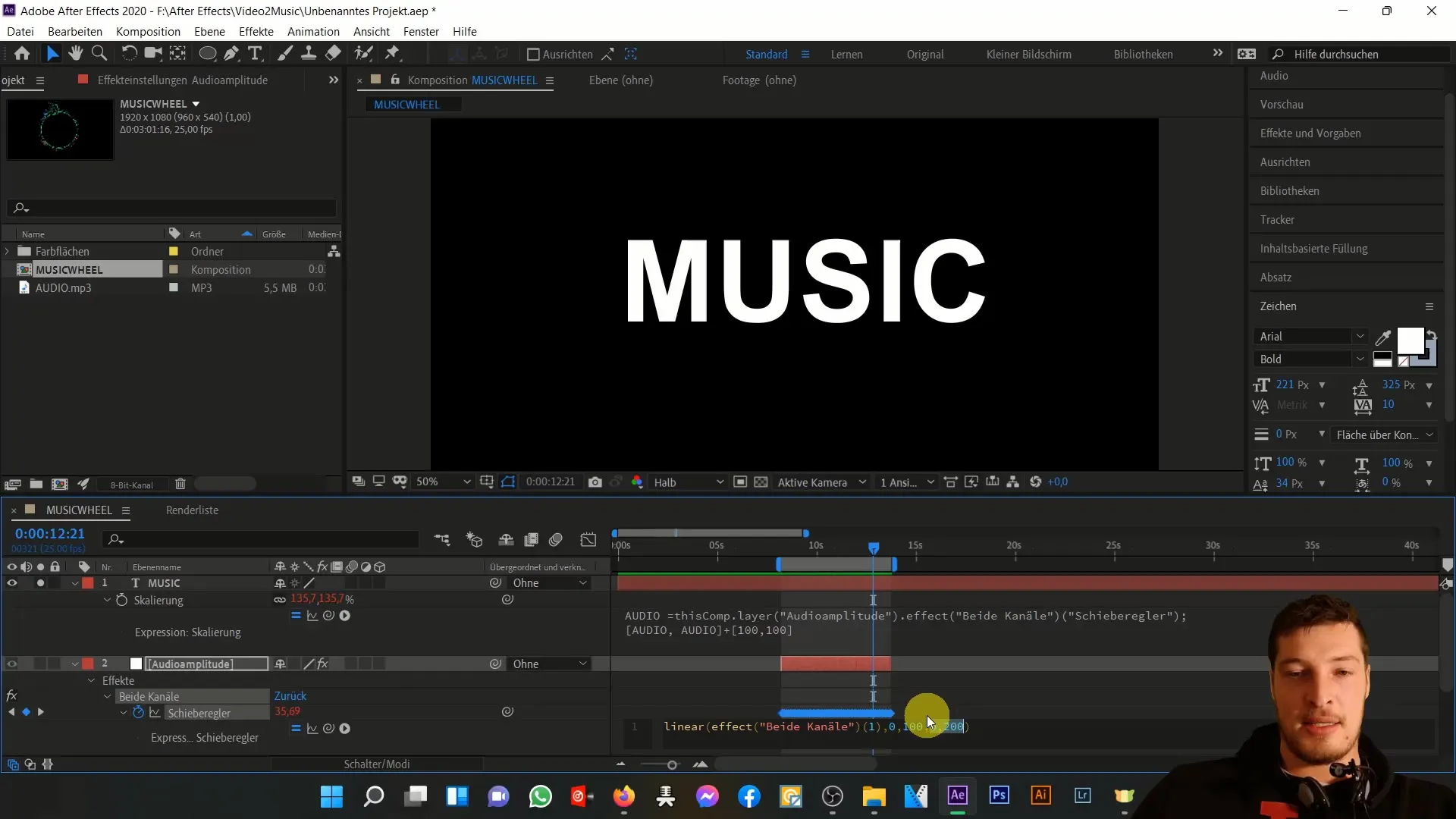This screenshot has width=1456, height=819.
Task: Select the Puppet Pin tool
Action: coord(392,54)
